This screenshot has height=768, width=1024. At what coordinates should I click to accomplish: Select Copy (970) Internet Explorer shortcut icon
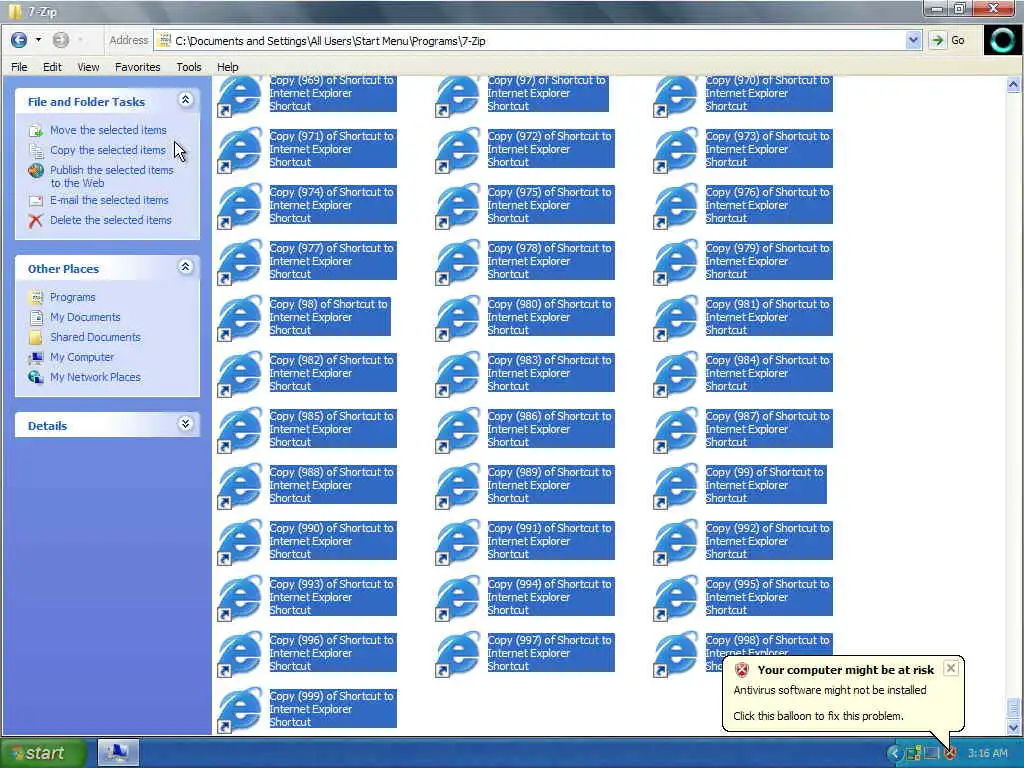tap(675, 95)
